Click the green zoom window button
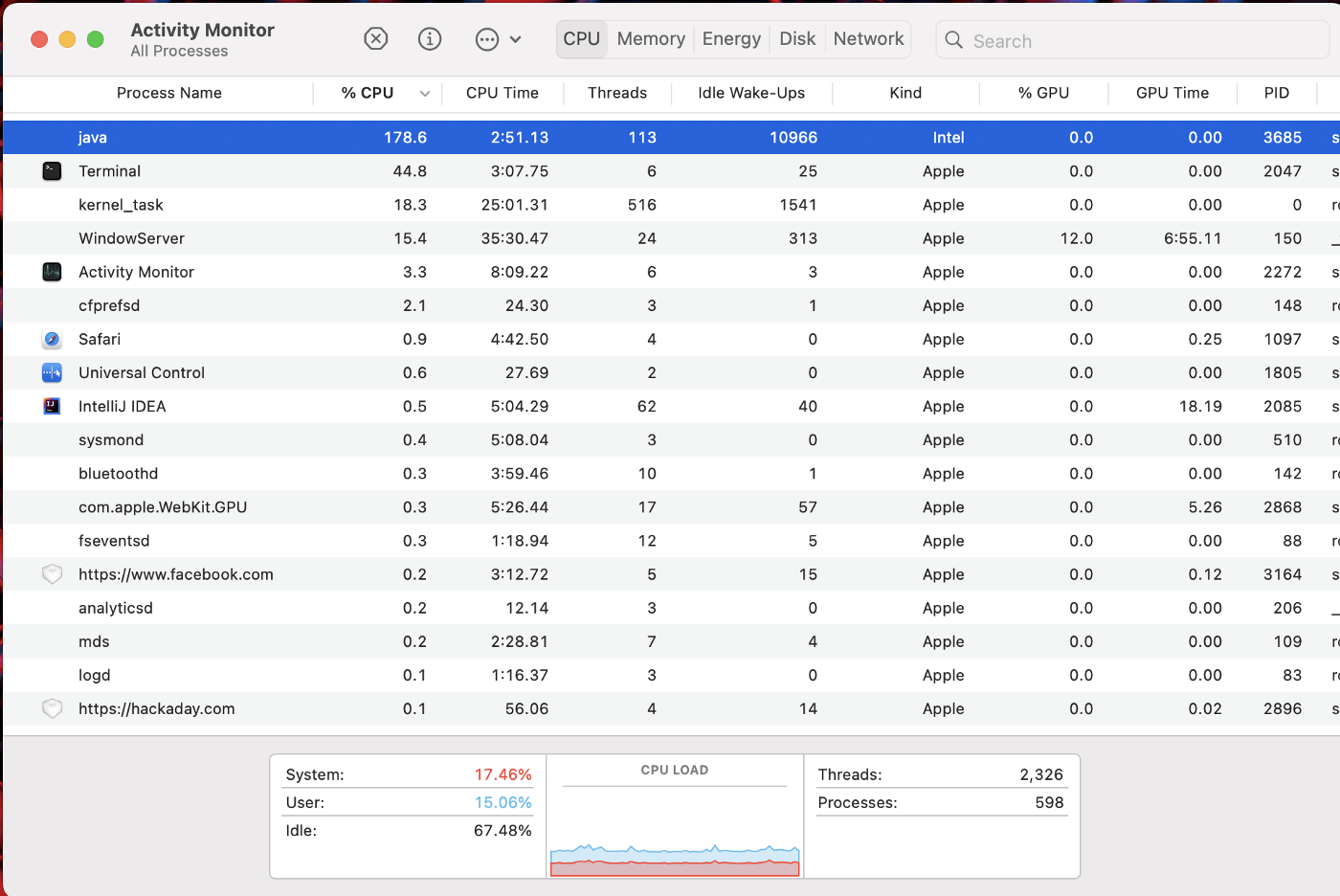The image size is (1340, 896). (95, 39)
